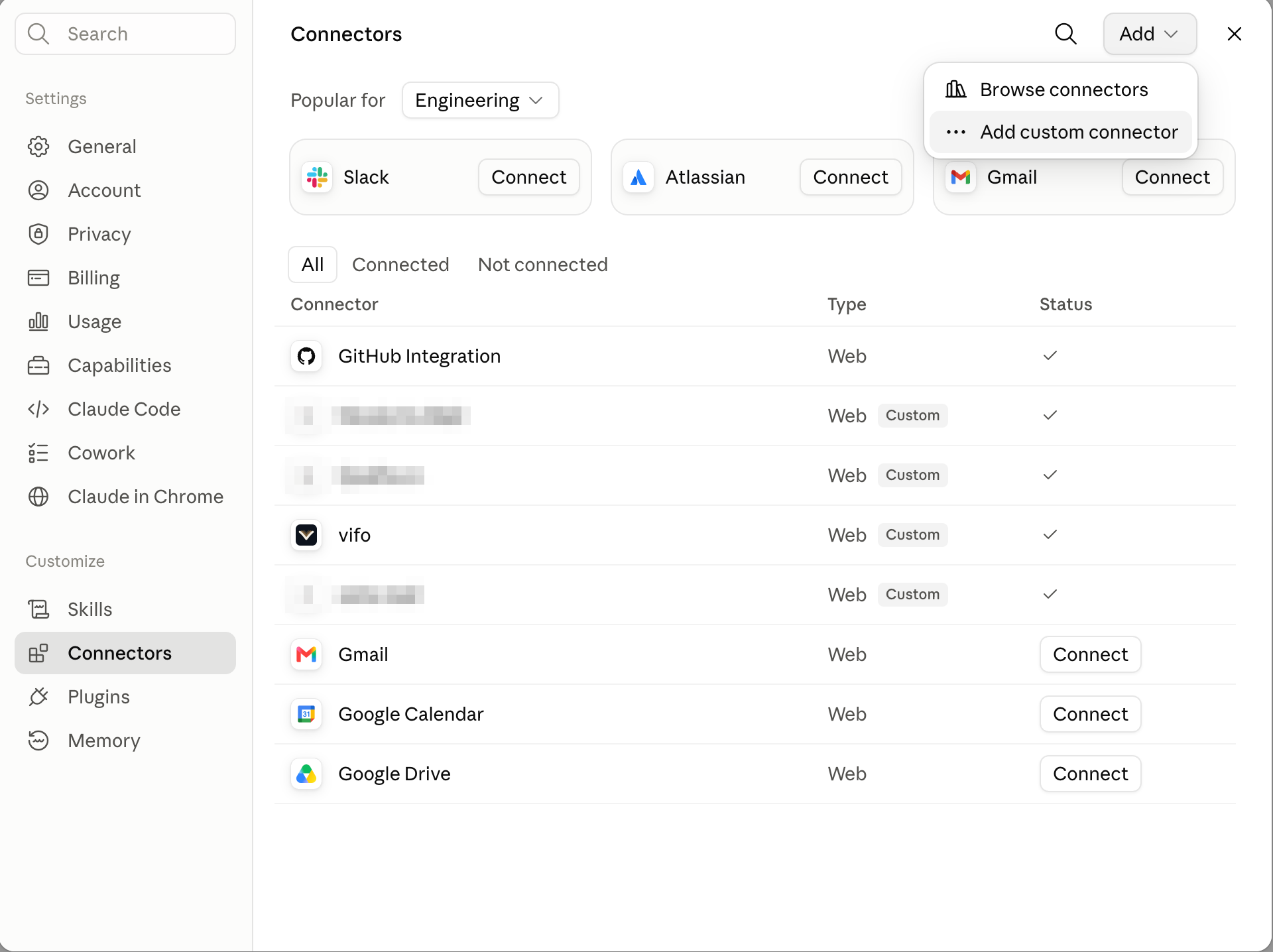Go to Capabilities in the sidebar
This screenshot has height=952, width=1273.
[x=125, y=365]
